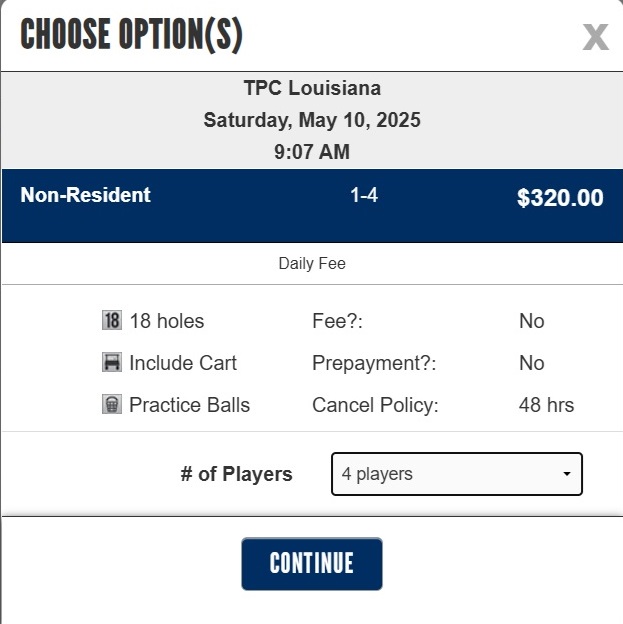Image resolution: width=623 pixels, height=624 pixels.
Task: Click the Practice Balls label
Action: click(189, 405)
